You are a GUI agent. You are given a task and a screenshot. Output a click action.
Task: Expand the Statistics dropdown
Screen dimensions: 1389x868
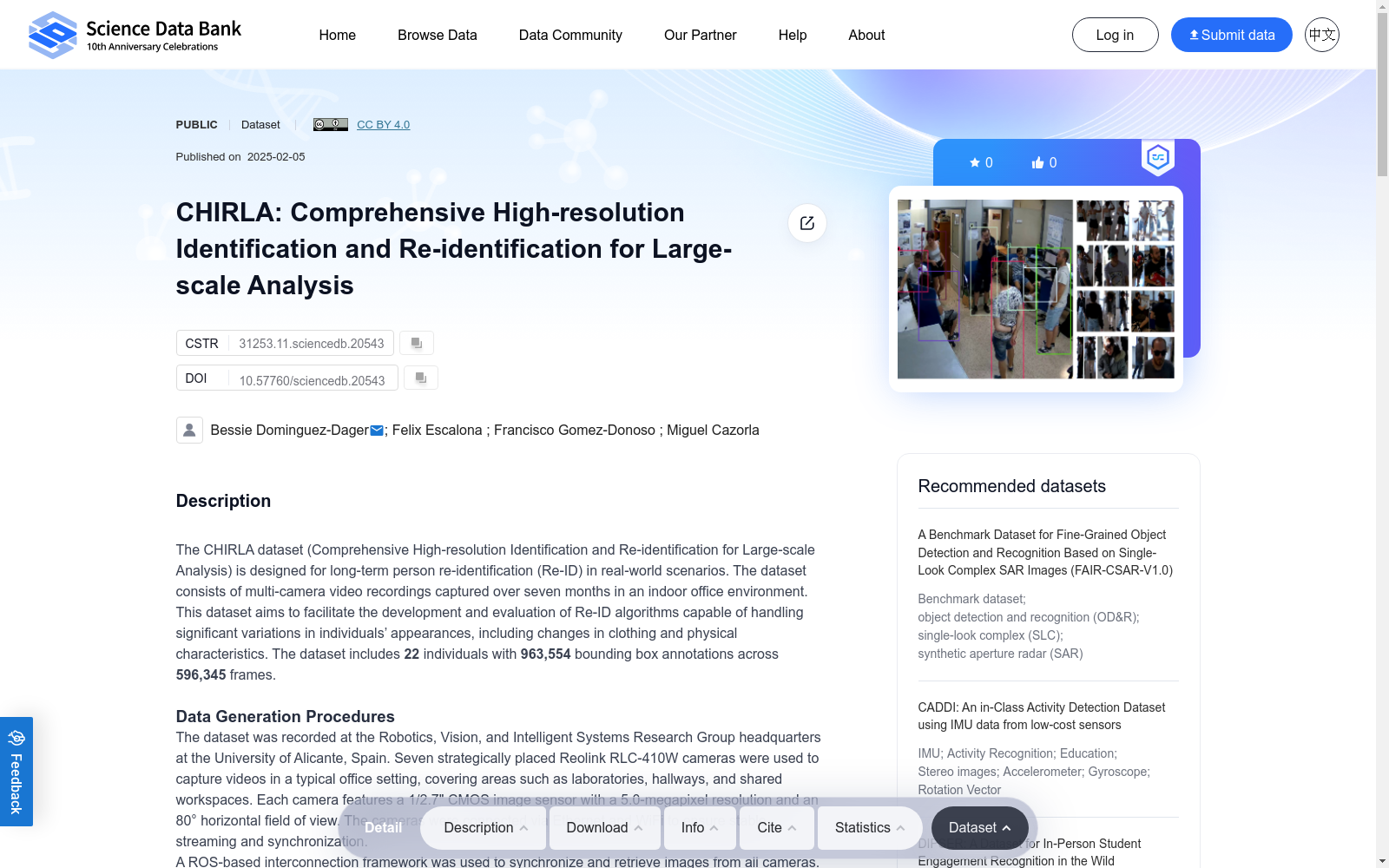[870, 828]
